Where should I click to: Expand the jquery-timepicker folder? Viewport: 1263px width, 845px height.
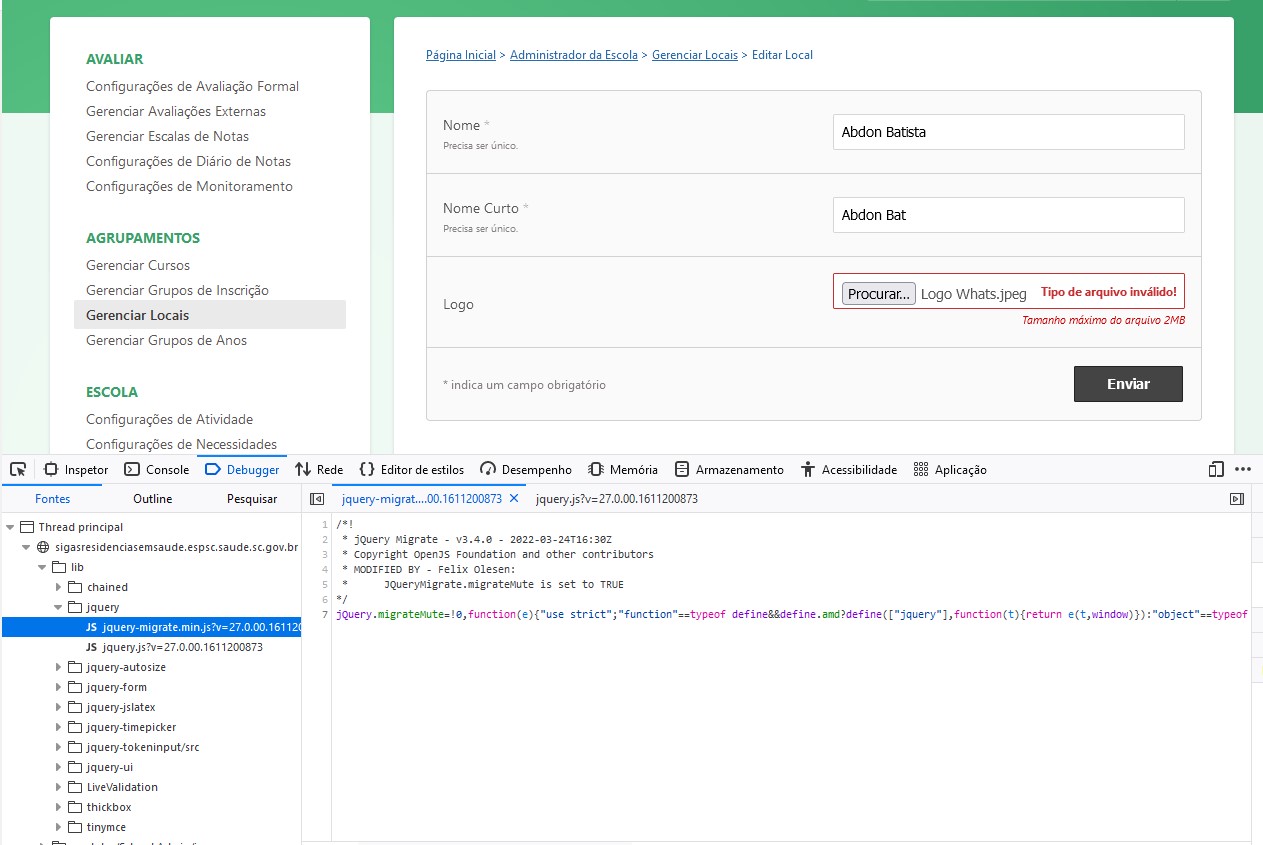(x=58, y=727)
